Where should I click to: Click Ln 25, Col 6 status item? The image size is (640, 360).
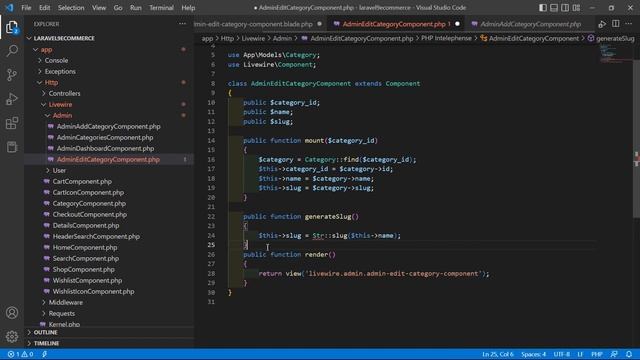coord(498,354)
